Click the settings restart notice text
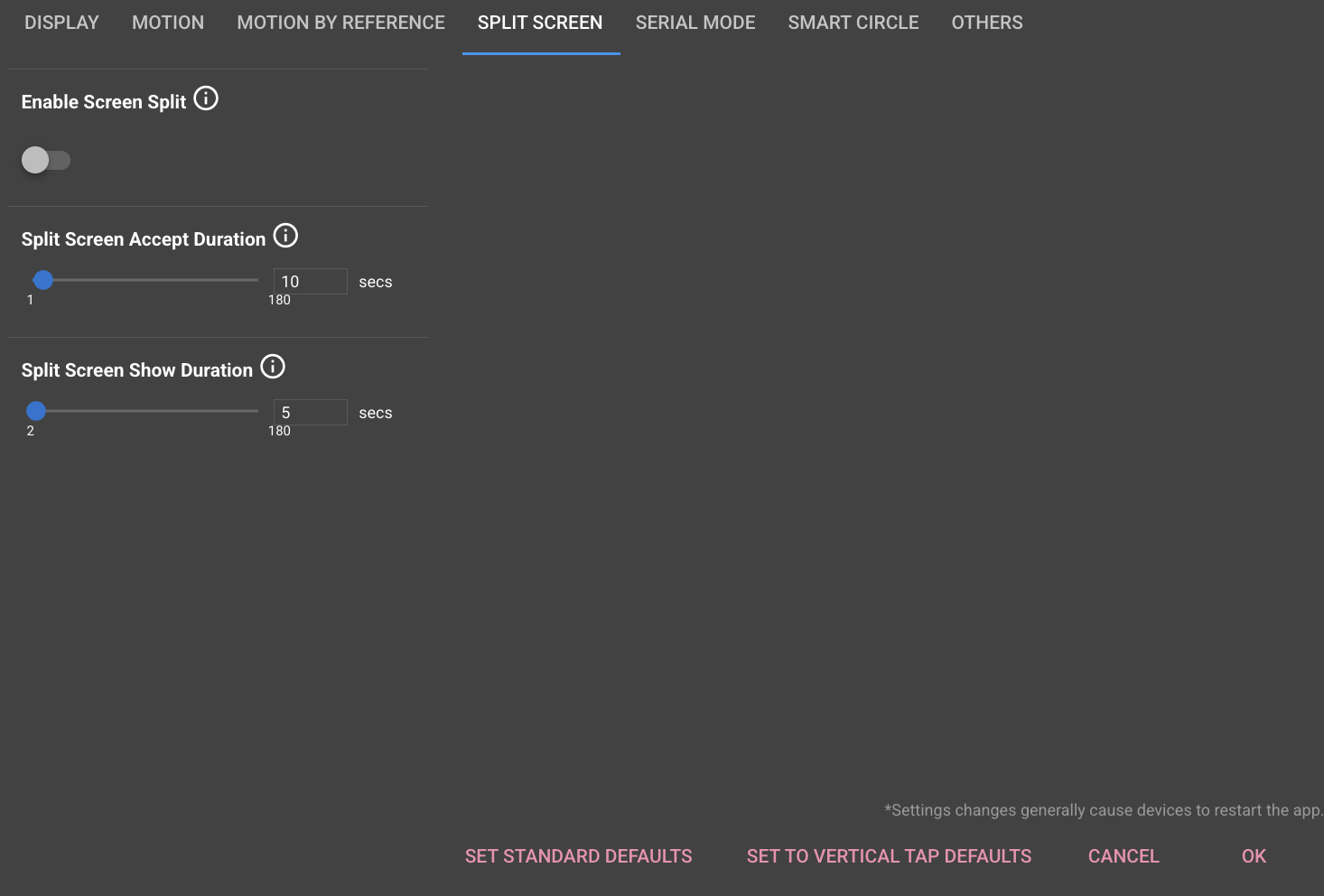Screen dimensions: 1324x896 [x=1104, y=810]
